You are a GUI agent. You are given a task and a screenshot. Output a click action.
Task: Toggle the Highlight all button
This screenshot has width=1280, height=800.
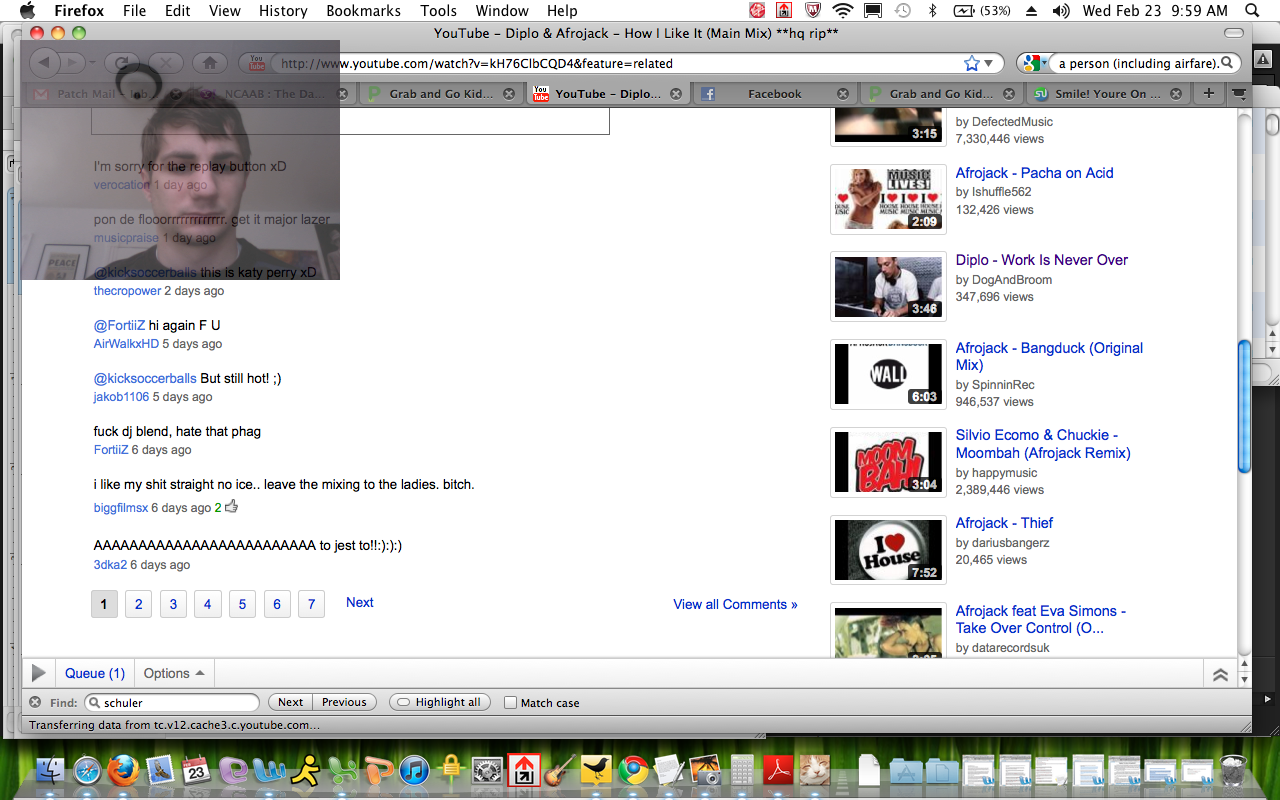(x=439, y=702)
